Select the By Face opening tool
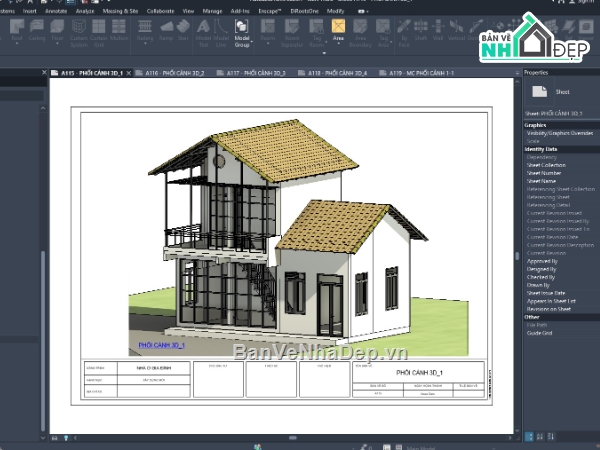 pyautogui.click(x=404, y=33)
